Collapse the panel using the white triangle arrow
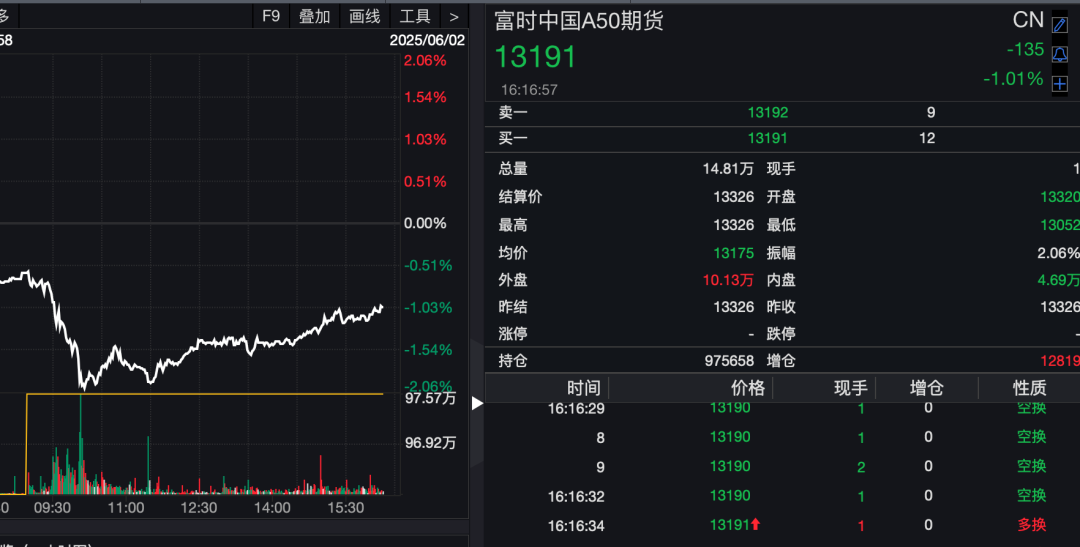This screenshot has height=547, width=1080. [477, 403]
